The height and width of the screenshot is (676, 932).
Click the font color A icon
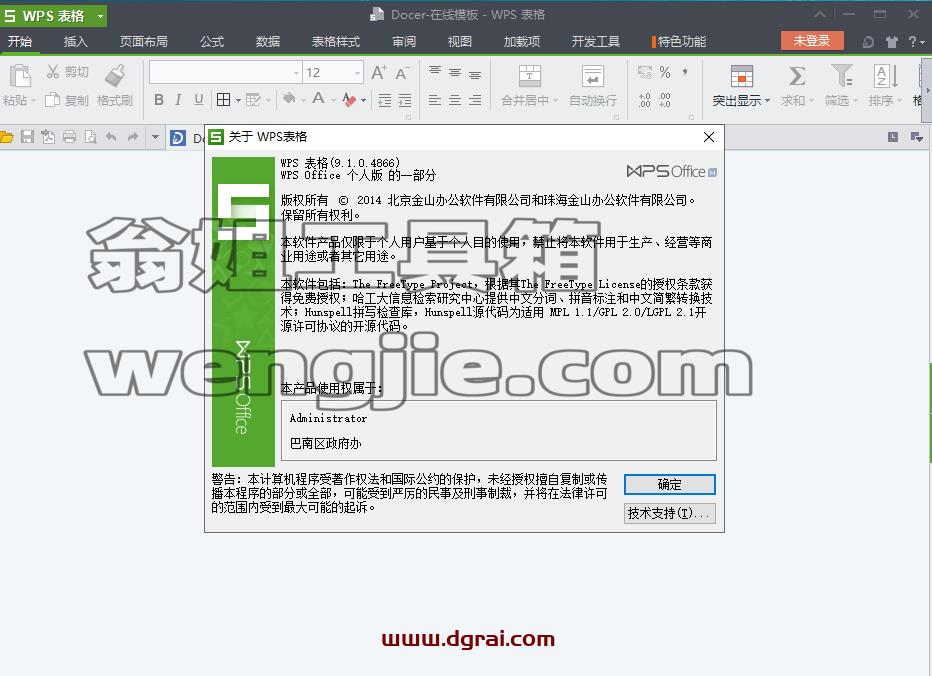coord(319,99)
